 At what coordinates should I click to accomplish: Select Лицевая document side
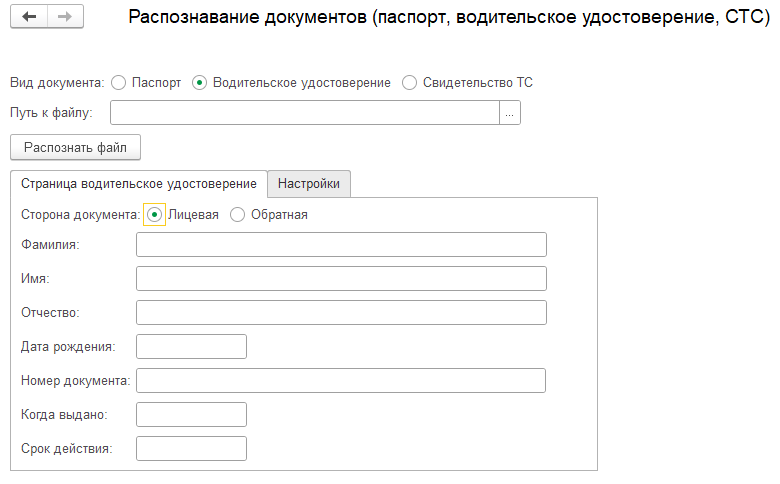point(154,215)
